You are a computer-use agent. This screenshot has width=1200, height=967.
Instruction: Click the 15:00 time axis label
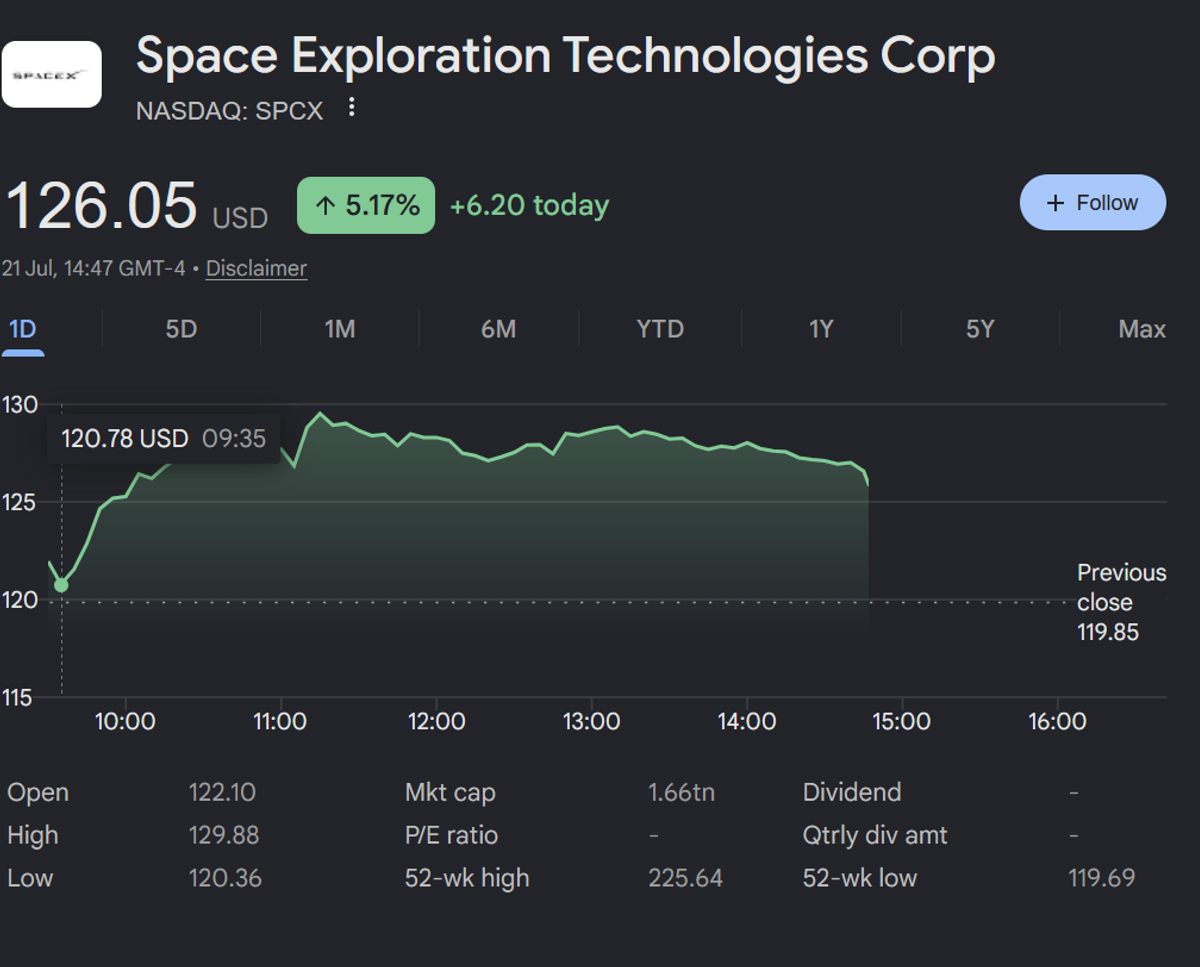pos(901,722)
